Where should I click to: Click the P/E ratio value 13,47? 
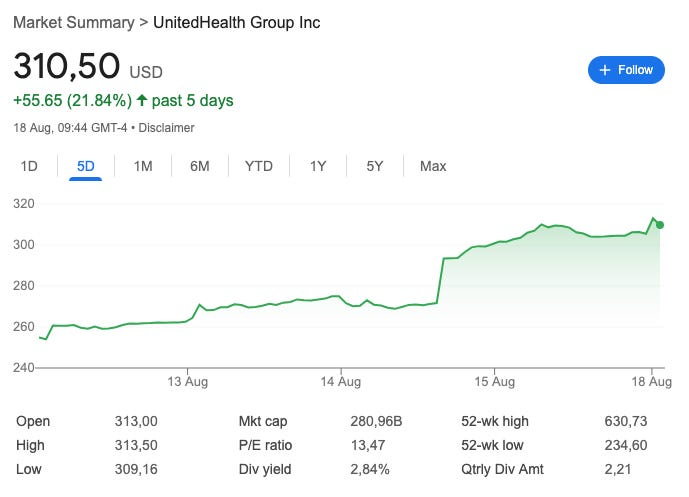pos(368,445)
